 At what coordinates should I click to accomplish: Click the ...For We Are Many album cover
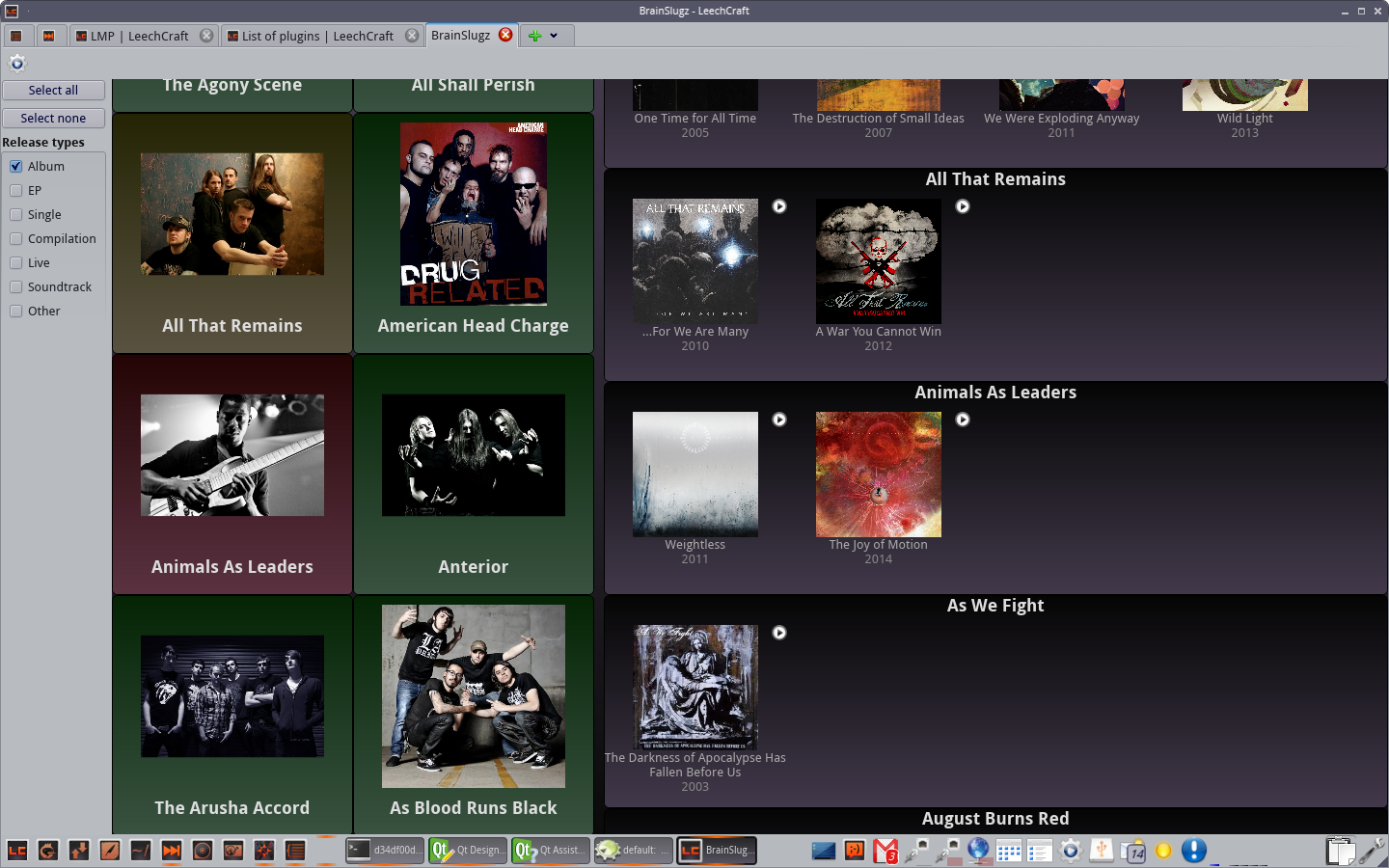coord(695,261)
